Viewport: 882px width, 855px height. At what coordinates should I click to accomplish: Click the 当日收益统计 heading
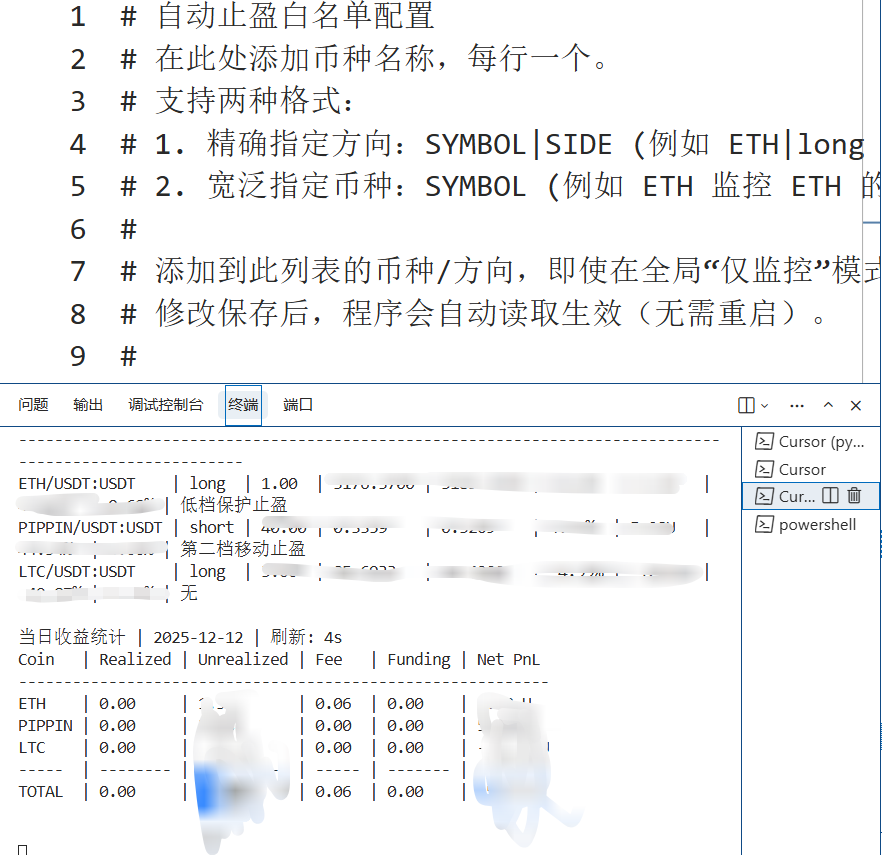click(x=71, y=637)
